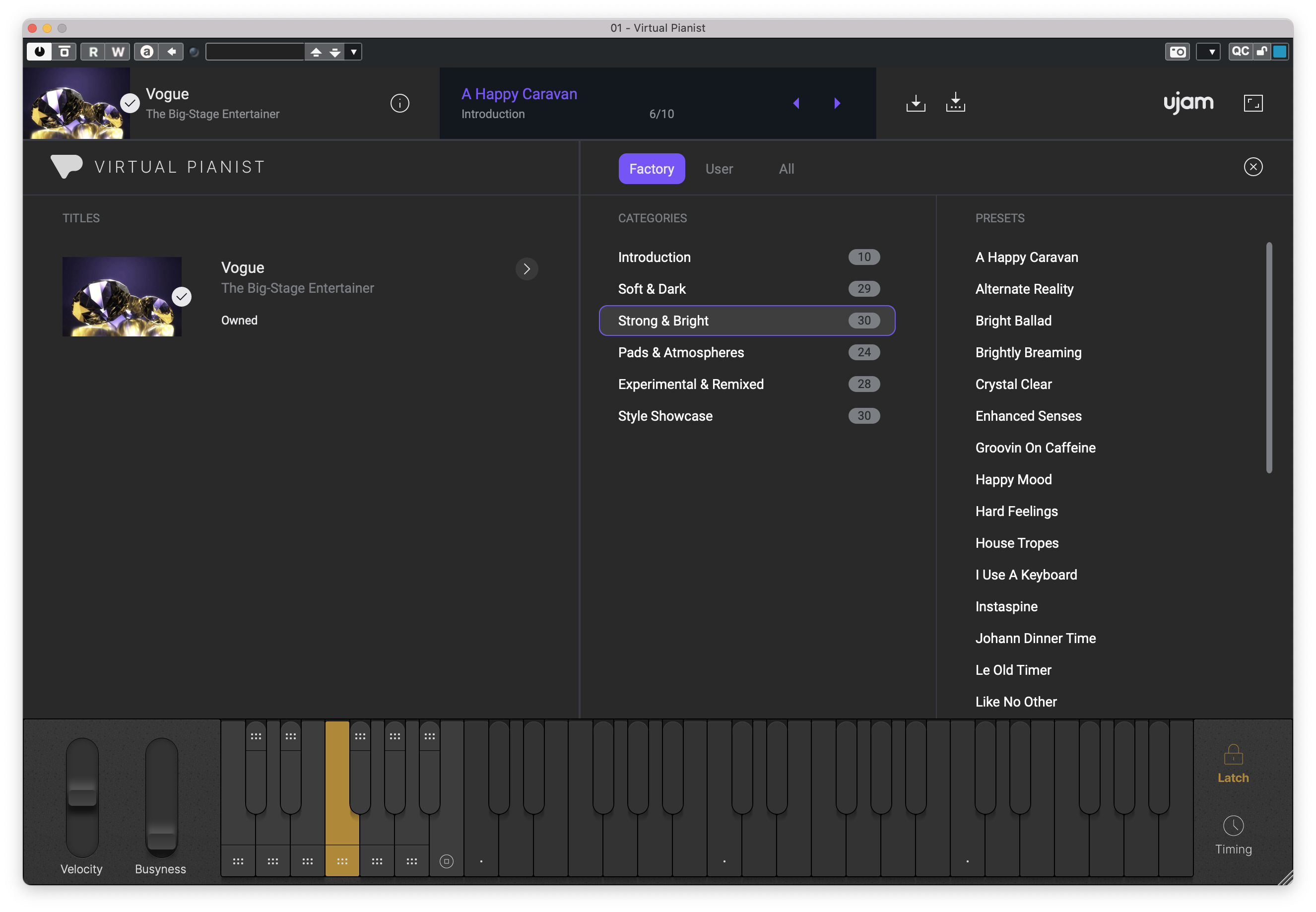Image resolution: width=1316 pixels, height=912 pixels.
Task: Select the Strong & Bright category
Action: (x=747, y=321)
